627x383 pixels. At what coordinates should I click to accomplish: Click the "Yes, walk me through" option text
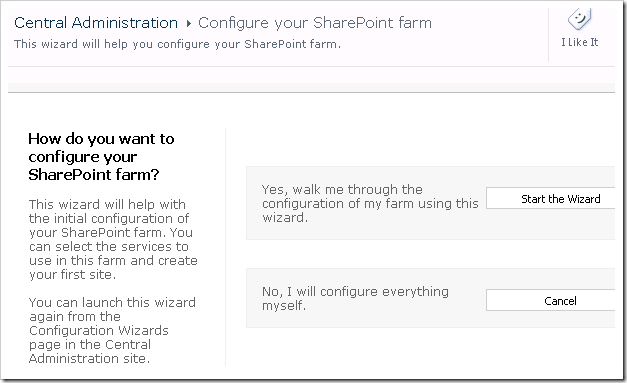point(370,203)
